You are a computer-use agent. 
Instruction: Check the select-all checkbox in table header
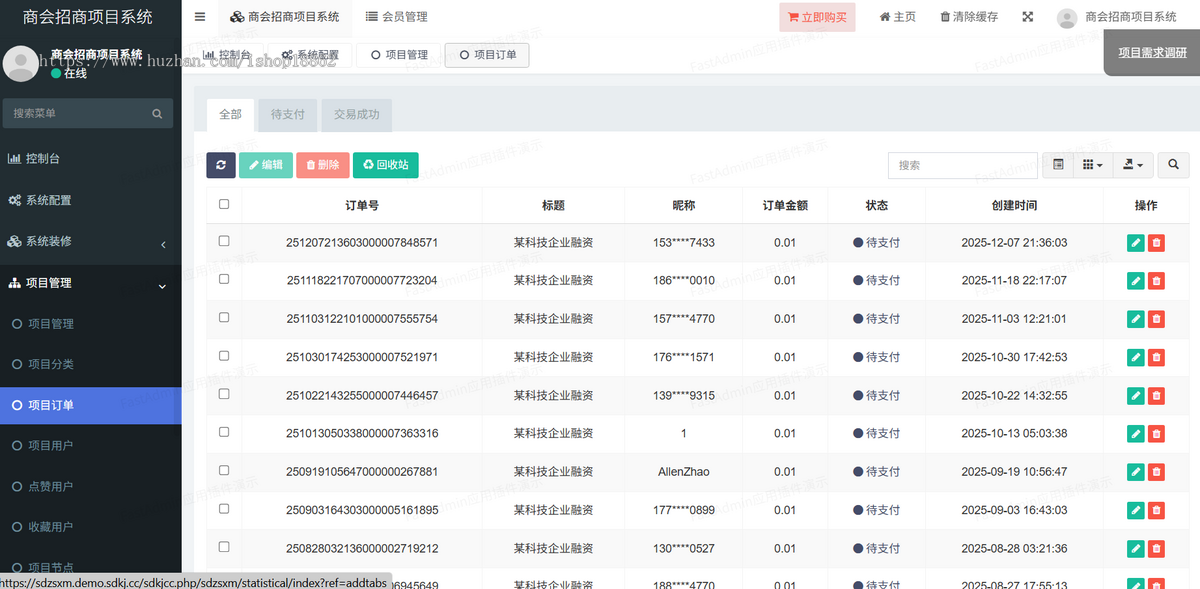(224, 204)
